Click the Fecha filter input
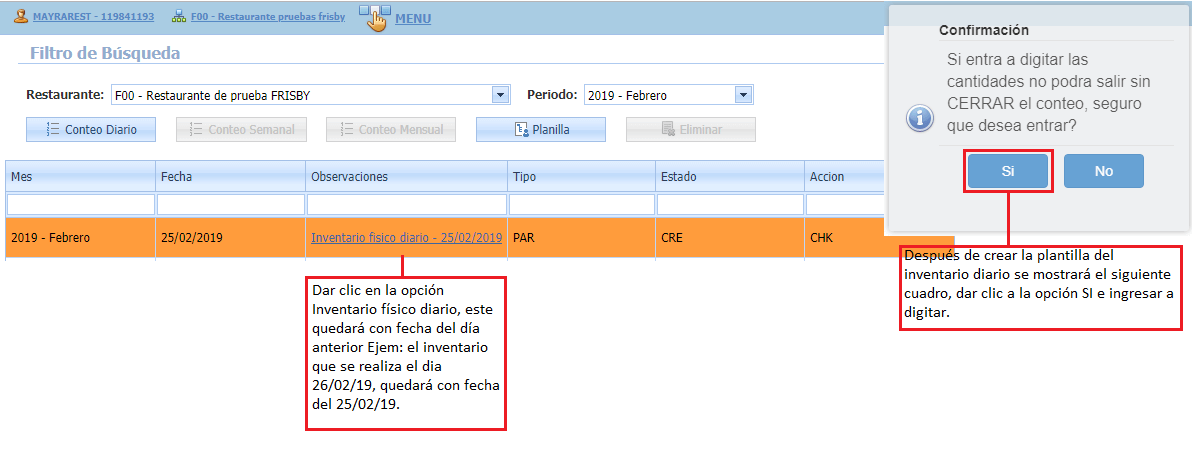The image size is (1192, 461). (231, 204)
